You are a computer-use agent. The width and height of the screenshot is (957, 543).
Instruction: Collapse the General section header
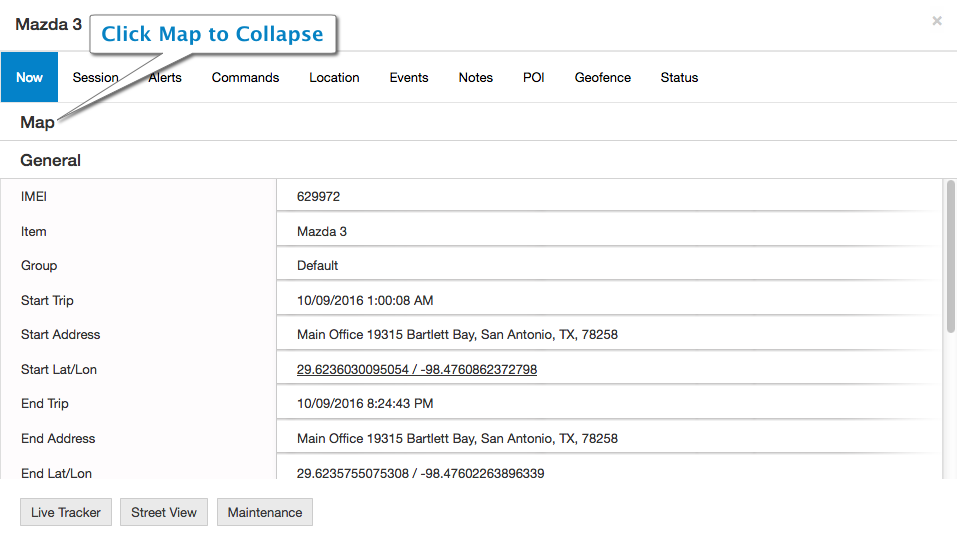click(51, 160)
